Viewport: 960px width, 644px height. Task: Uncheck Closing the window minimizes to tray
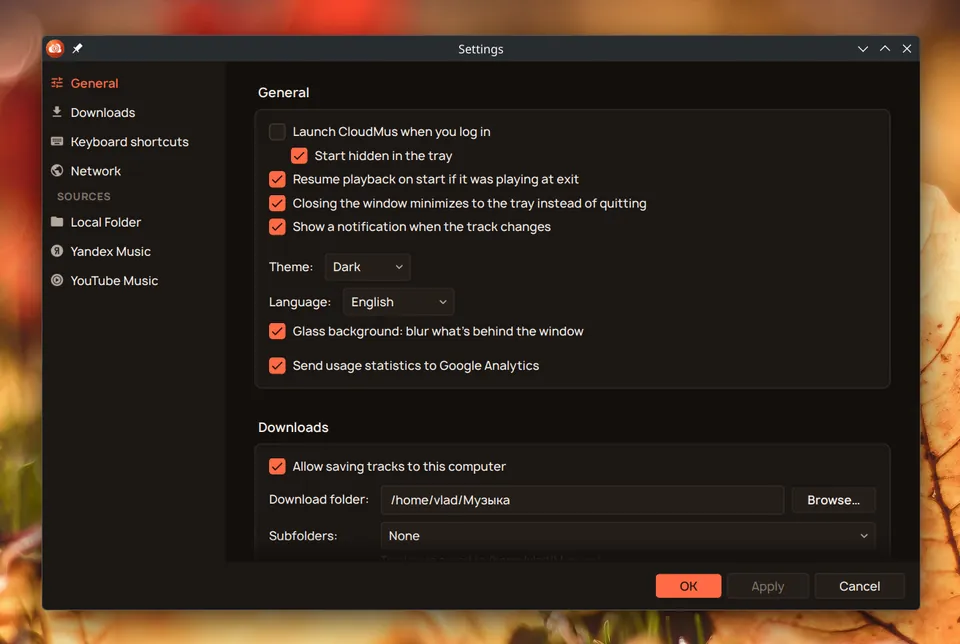[x=277, y=203]
